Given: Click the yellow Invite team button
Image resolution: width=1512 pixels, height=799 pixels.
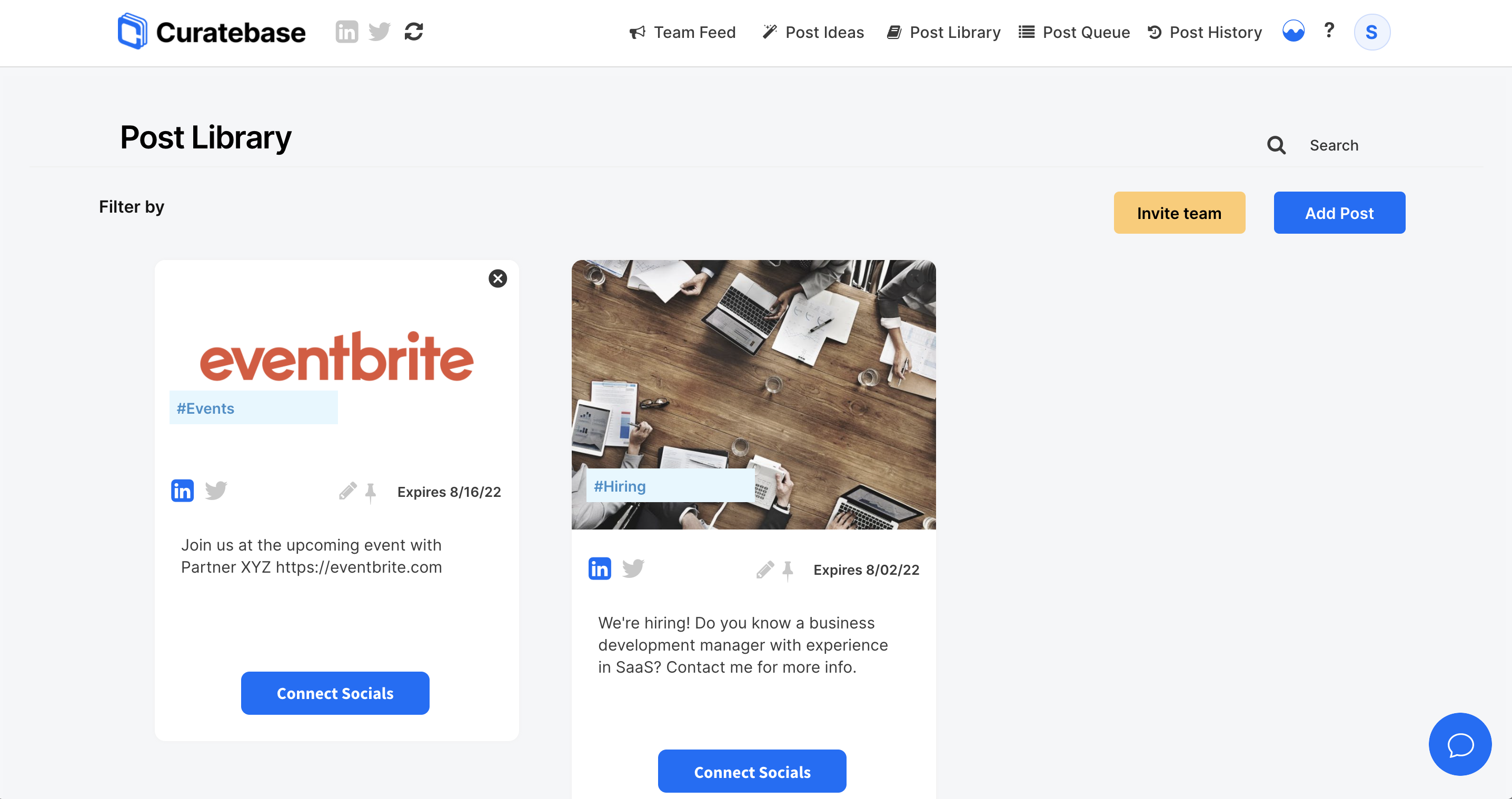Looking at the screenshot, I should [x=1179, y=213].
